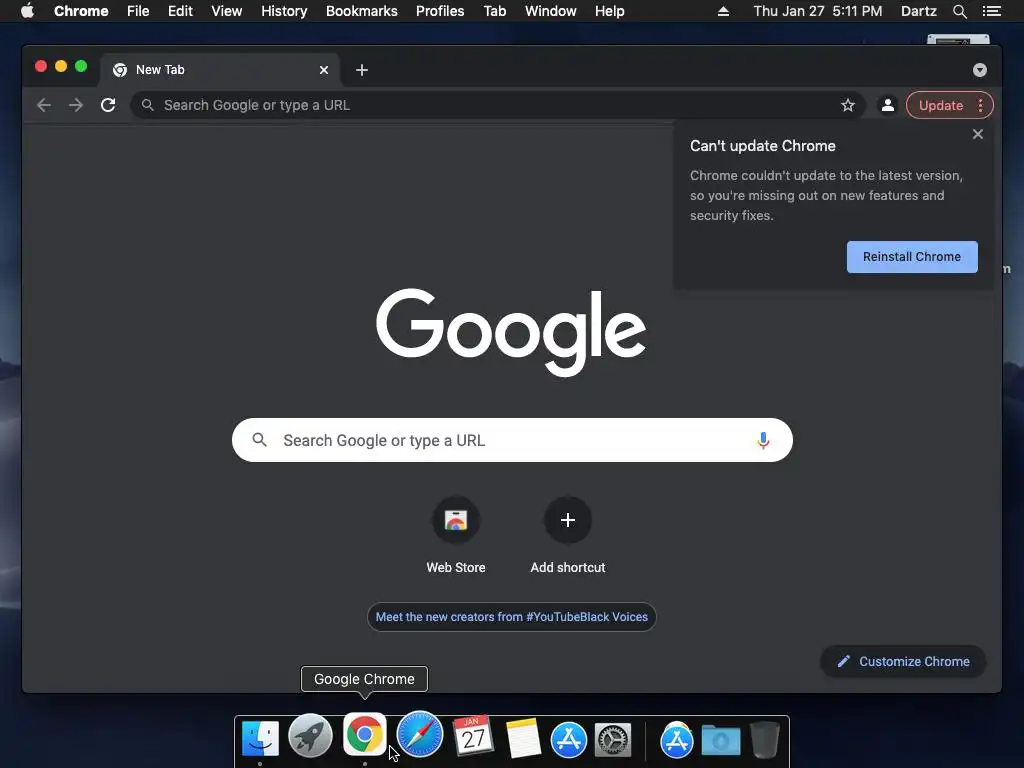The height and width of the screenshot is (768, 1024).
Task: Open the Downloads folder in Dock
Action: 721,740
